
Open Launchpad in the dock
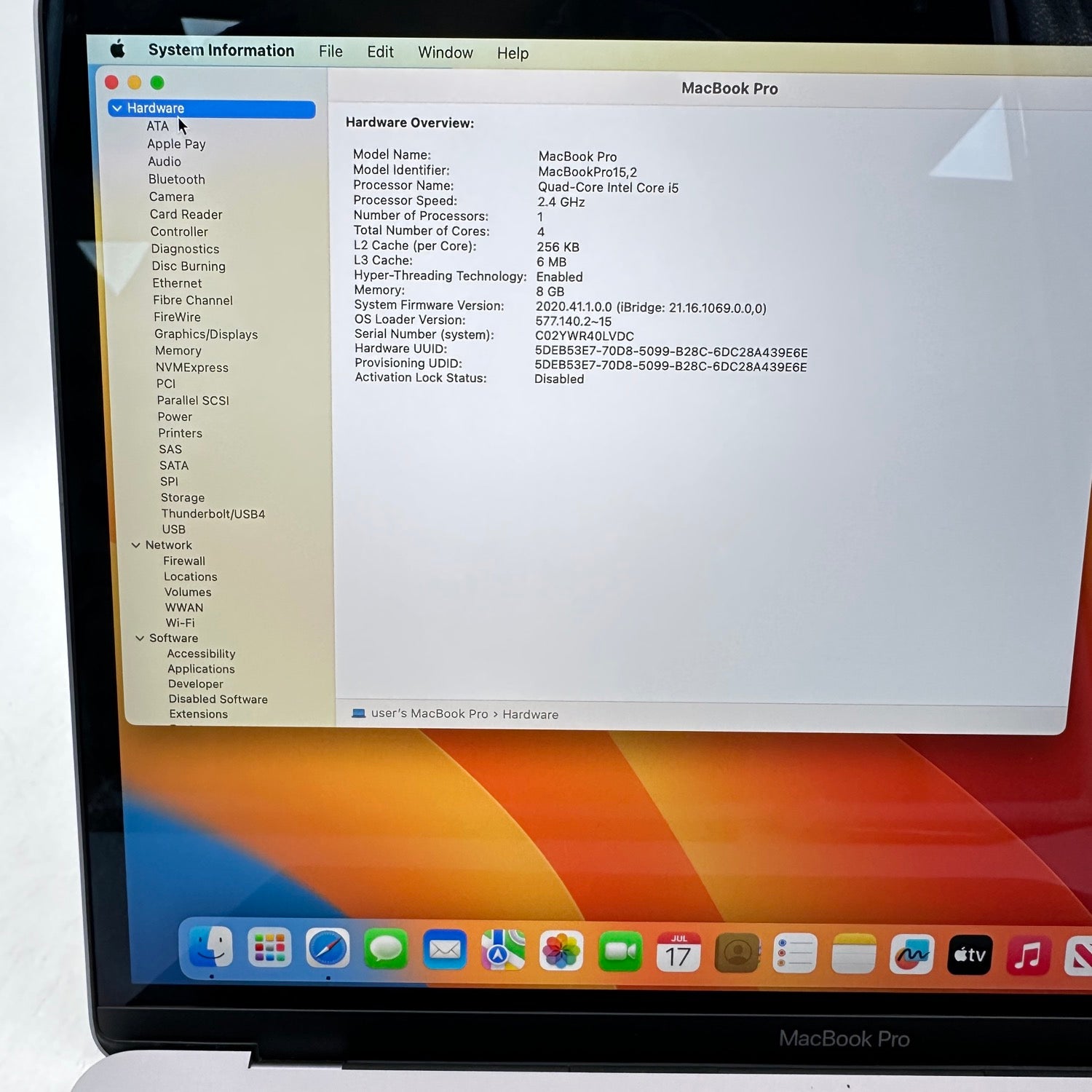[x=269, y=948]
